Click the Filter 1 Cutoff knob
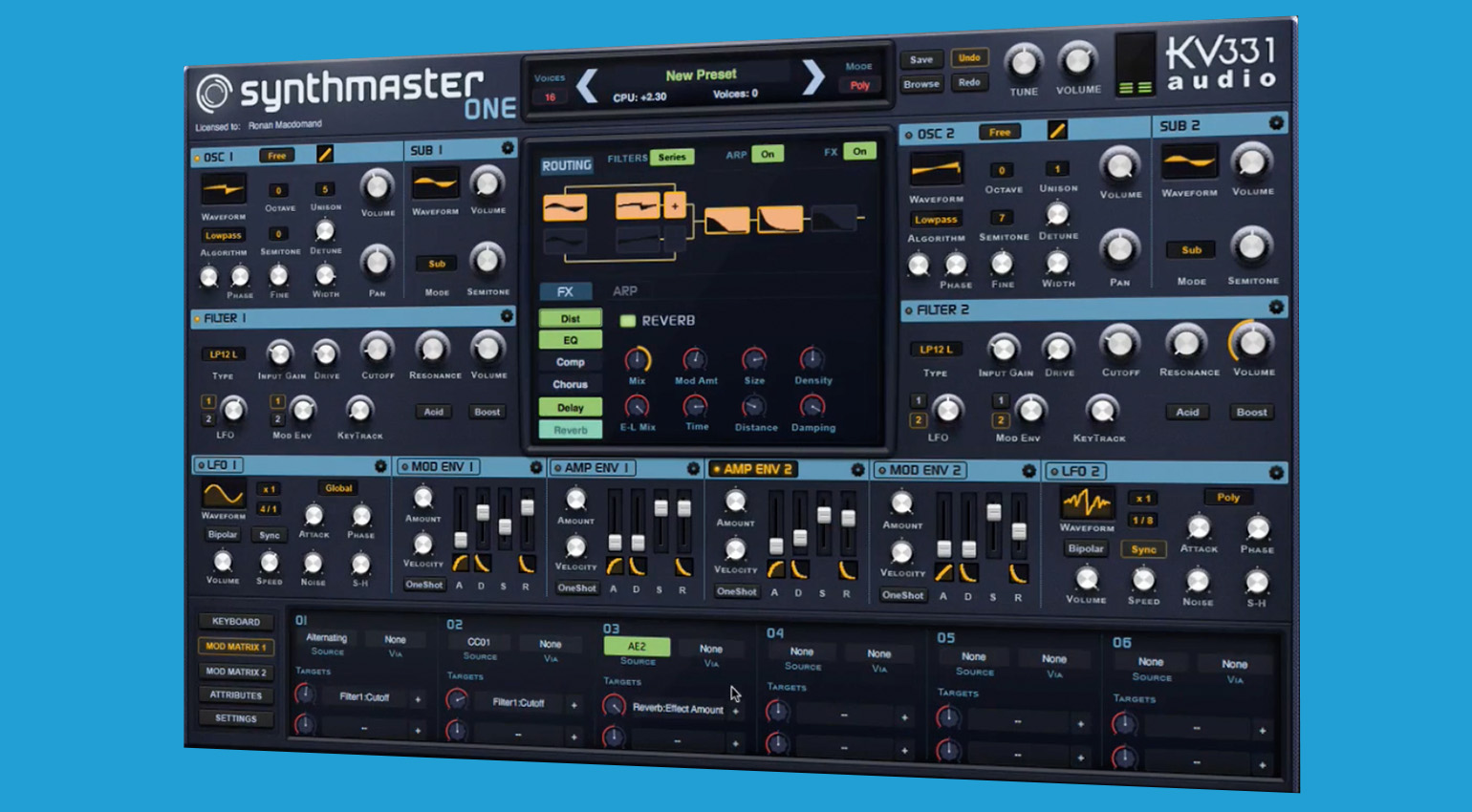This screenshot has width=1472, height=812. 377,350
